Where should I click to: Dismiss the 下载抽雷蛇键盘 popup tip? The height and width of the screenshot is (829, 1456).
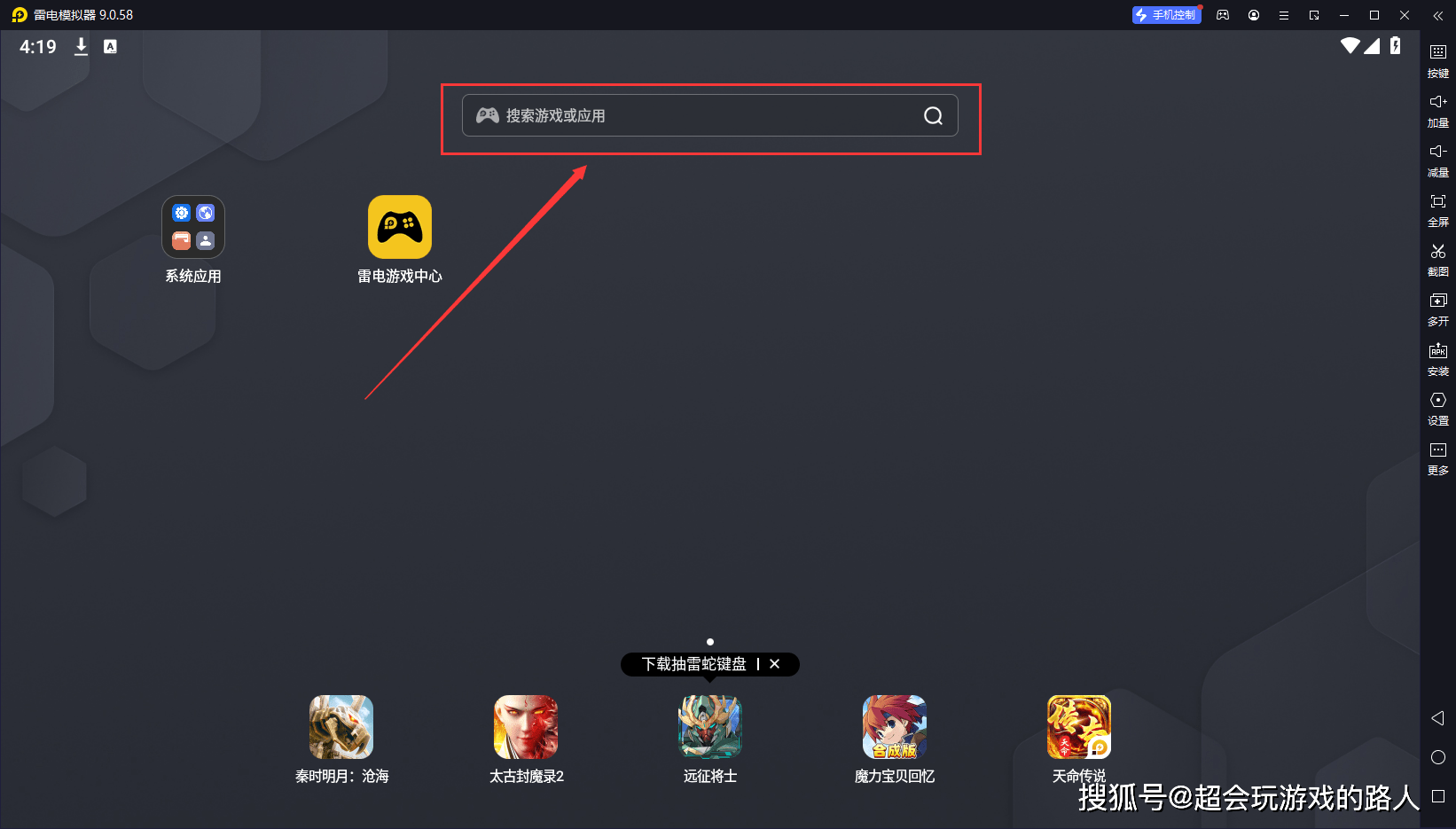tap(774, 664)
